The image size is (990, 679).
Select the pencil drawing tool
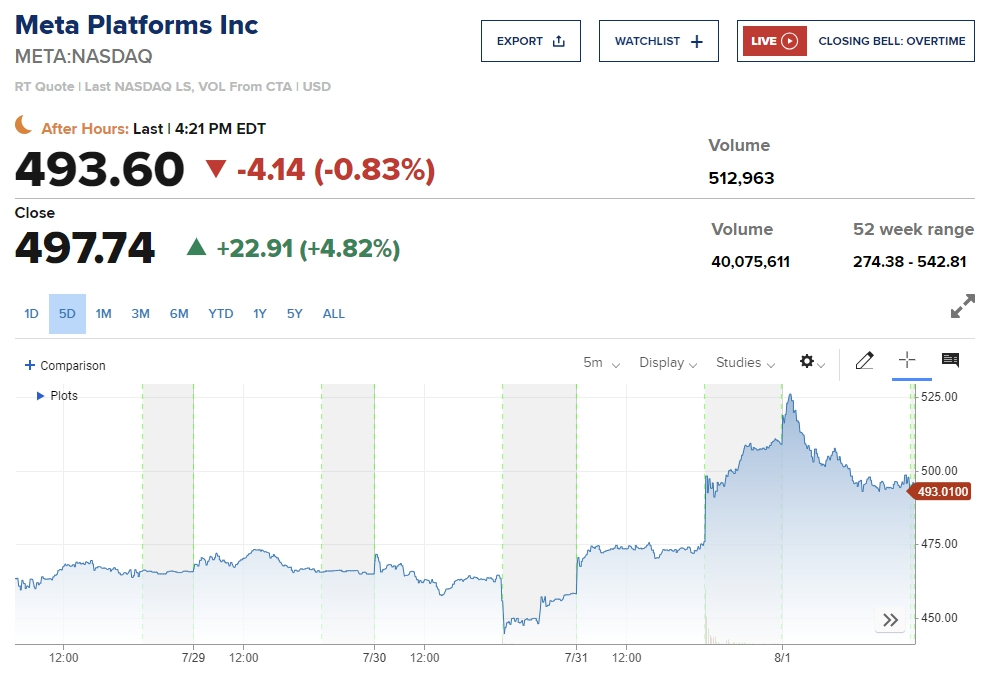click(x=865, y=361)
